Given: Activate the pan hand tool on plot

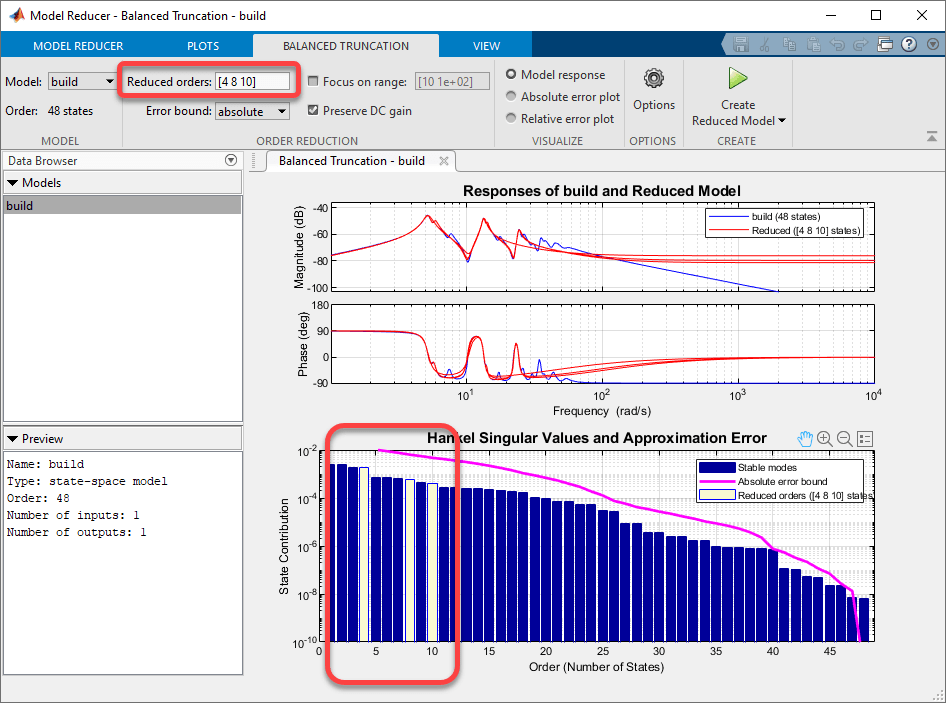Looking at the screenshot, I should click(x=806, y=439).
